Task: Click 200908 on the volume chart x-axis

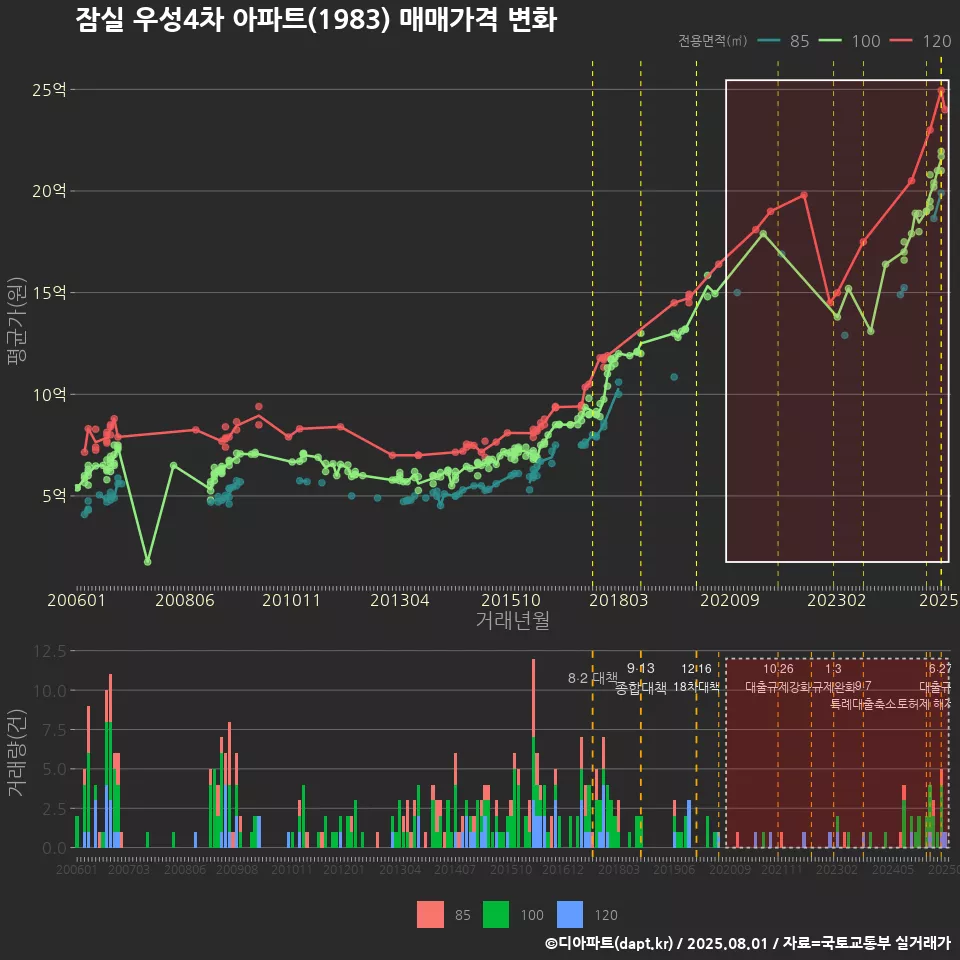Action: 237,869
